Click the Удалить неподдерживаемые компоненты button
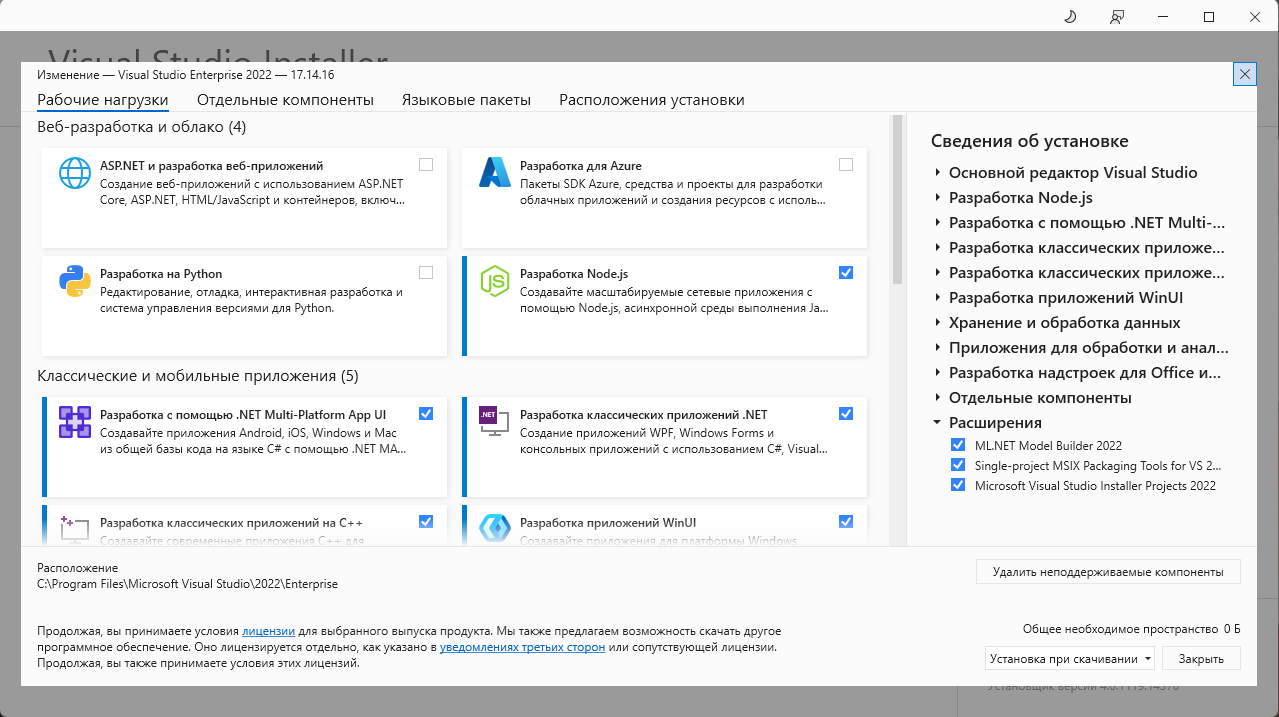This screenshot has width=1279, height=717. pyautogui.click(x=1107, y=572)
